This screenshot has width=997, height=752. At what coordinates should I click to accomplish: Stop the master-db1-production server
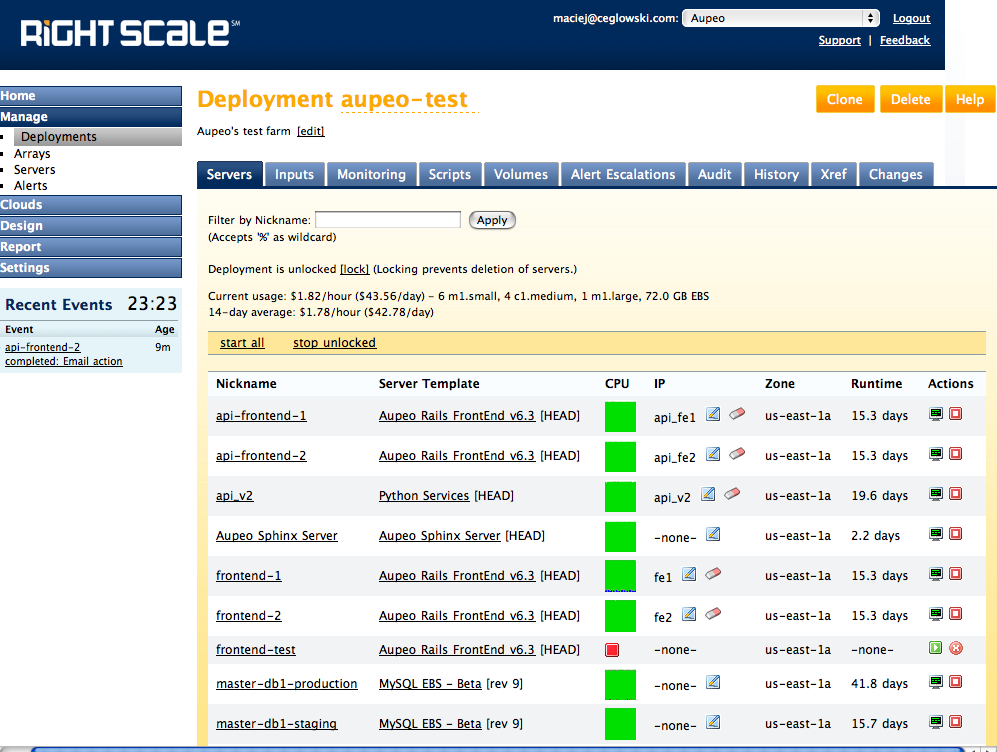tap(955, 682)
